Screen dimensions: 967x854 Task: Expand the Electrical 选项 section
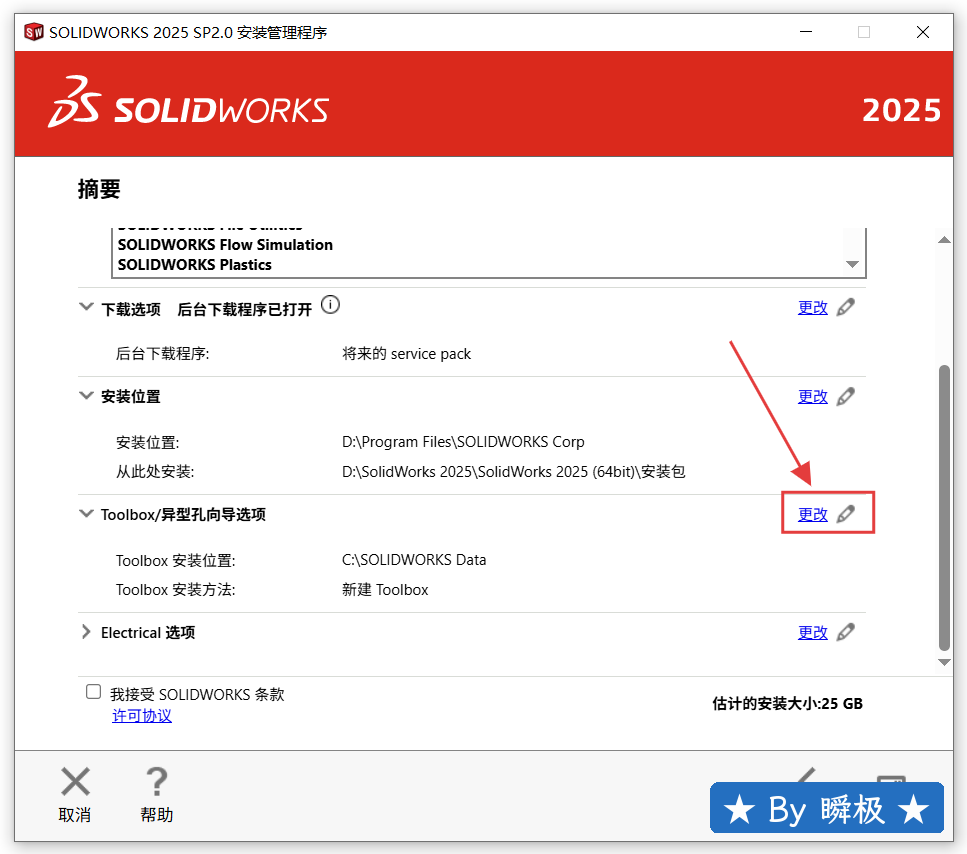(x=86, y=632)
